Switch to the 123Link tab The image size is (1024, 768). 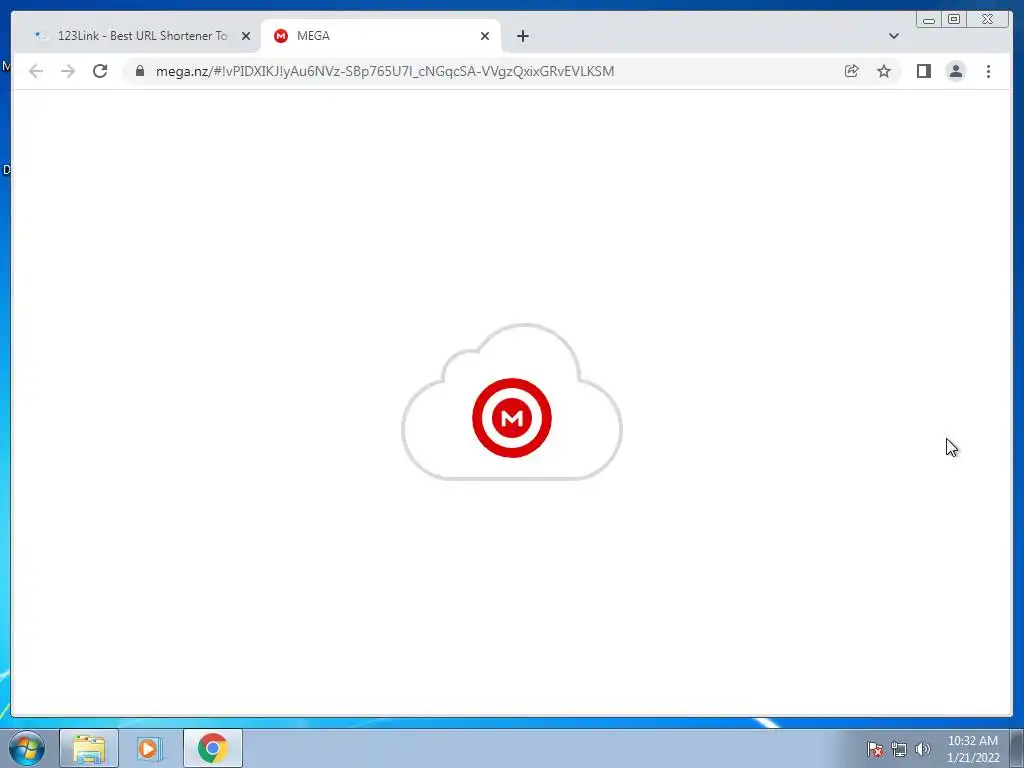pos(142,36)
